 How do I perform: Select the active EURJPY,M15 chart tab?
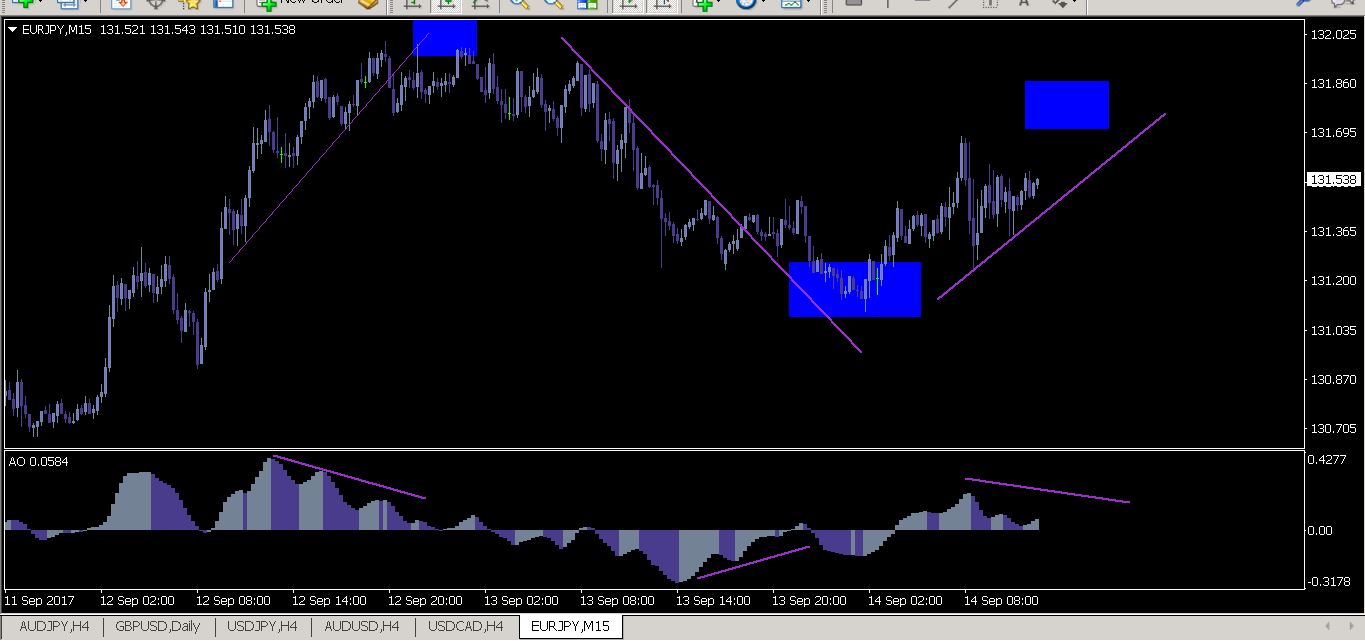571,627
